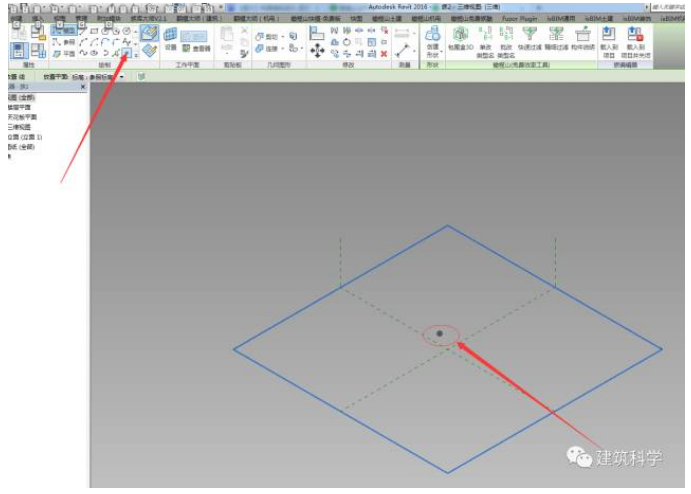Select the Inscribed Polygon draw tool
The width and height of the screenshot is (691, 494).
click(x=105, y=31)
